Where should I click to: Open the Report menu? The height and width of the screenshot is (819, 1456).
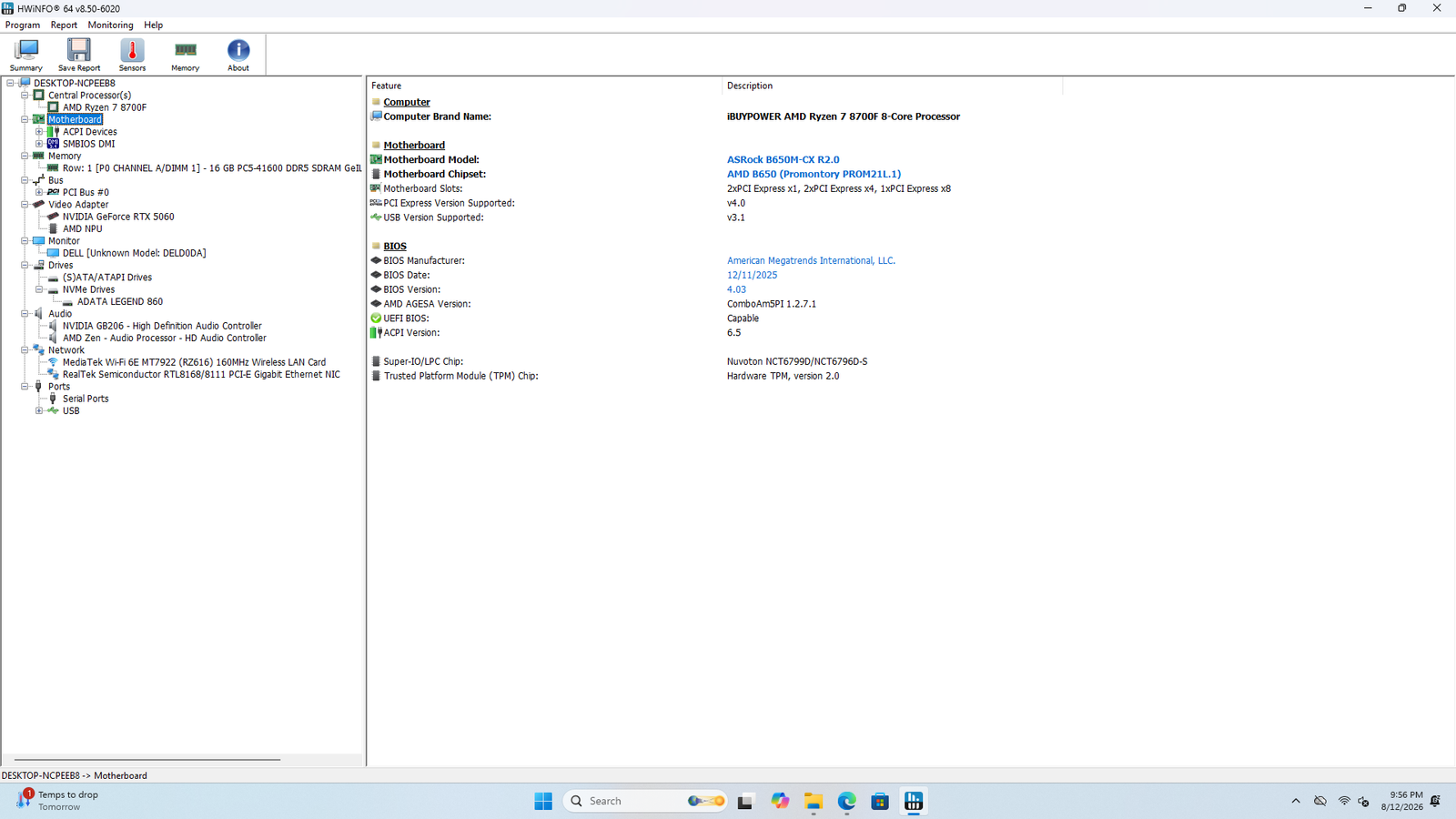(64, 25)
